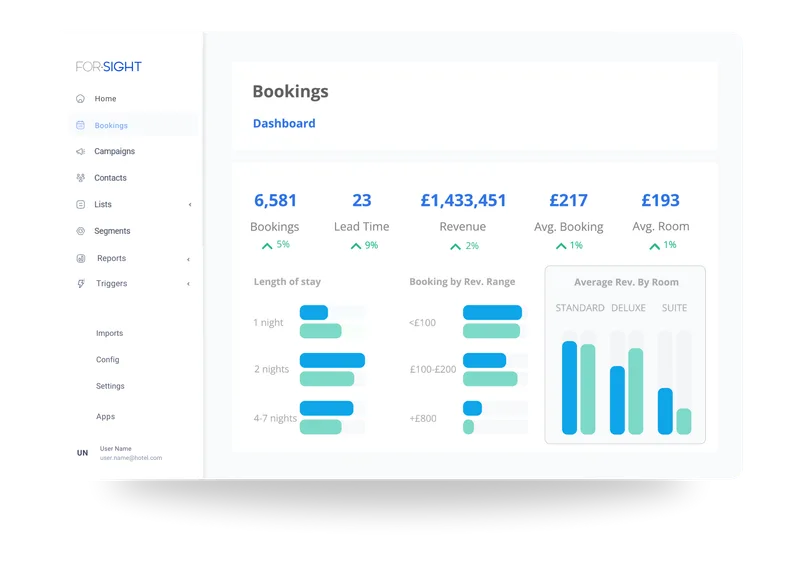Screen dimensions: 800x566
Task: Click the teal £100-£200 revenue bar
Action: tap(490, 379)
